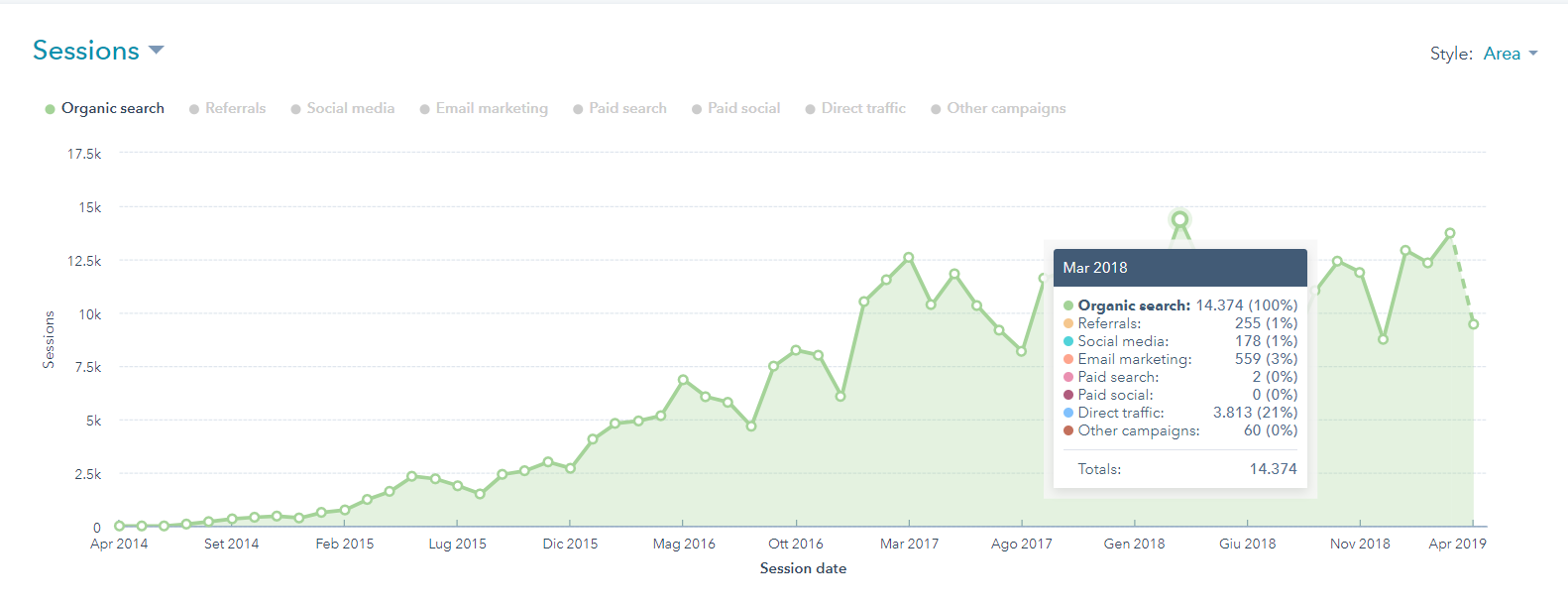Toggle the Organic search legend series

click(104, 108)
